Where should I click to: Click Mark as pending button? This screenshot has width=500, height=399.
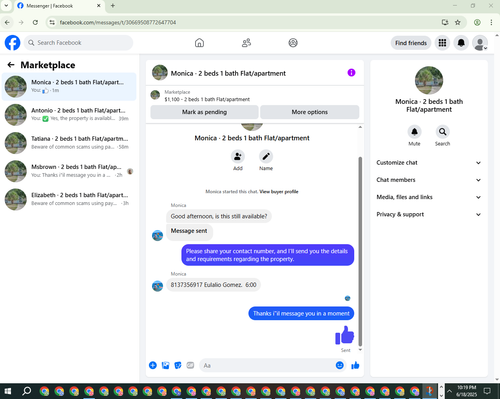[x=204, y=112]
